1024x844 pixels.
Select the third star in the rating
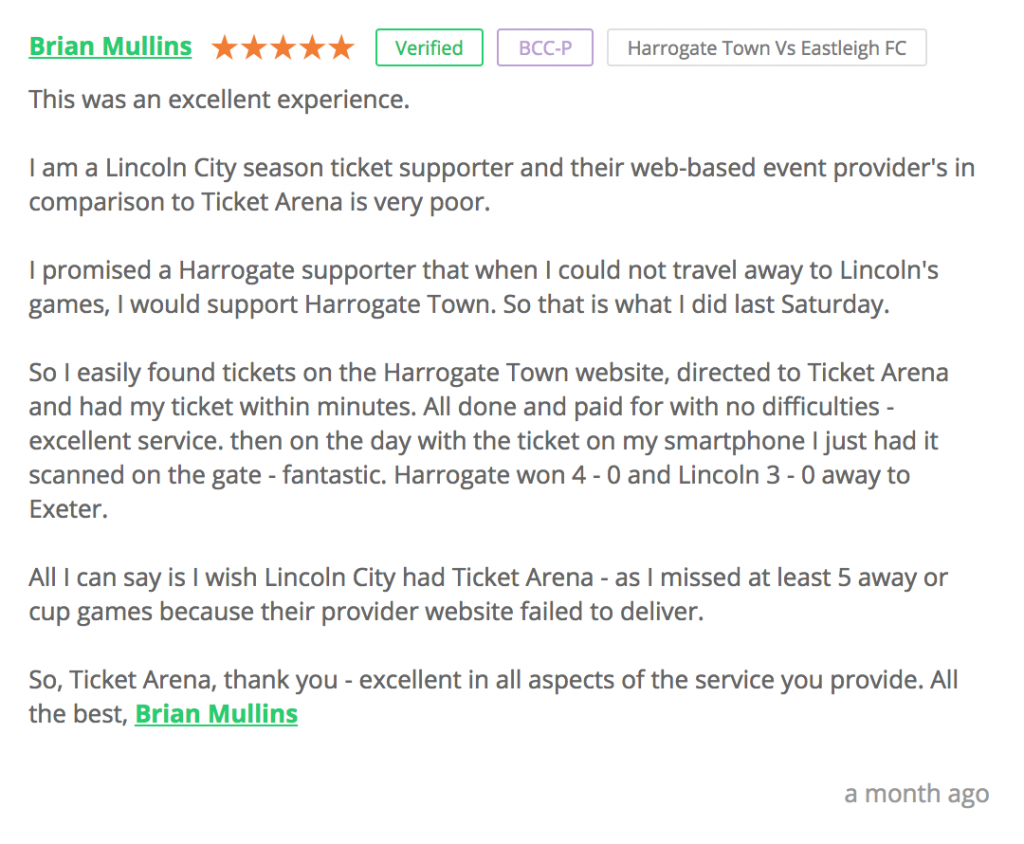coord(283,48)
